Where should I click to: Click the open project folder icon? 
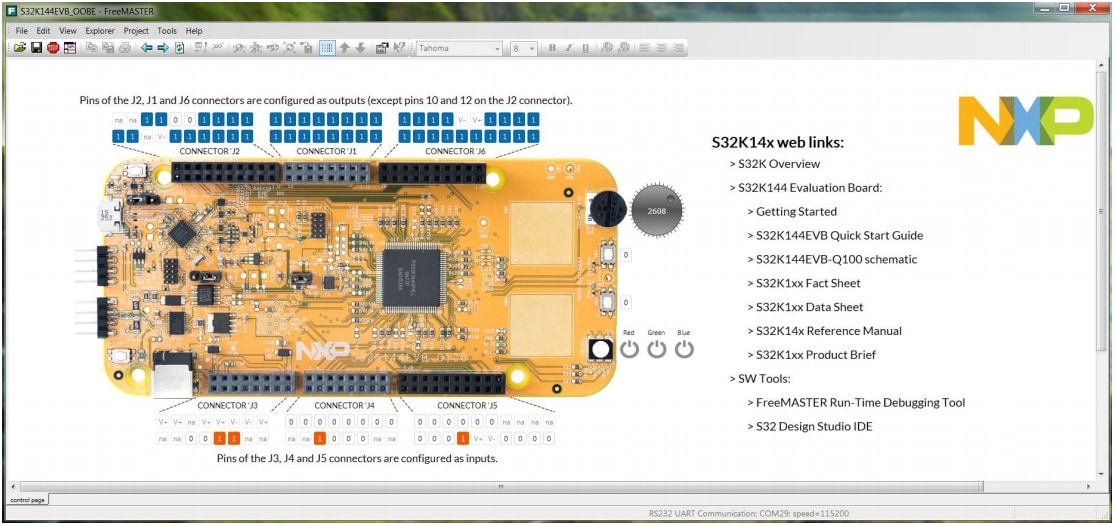click(x=20, y=48)
